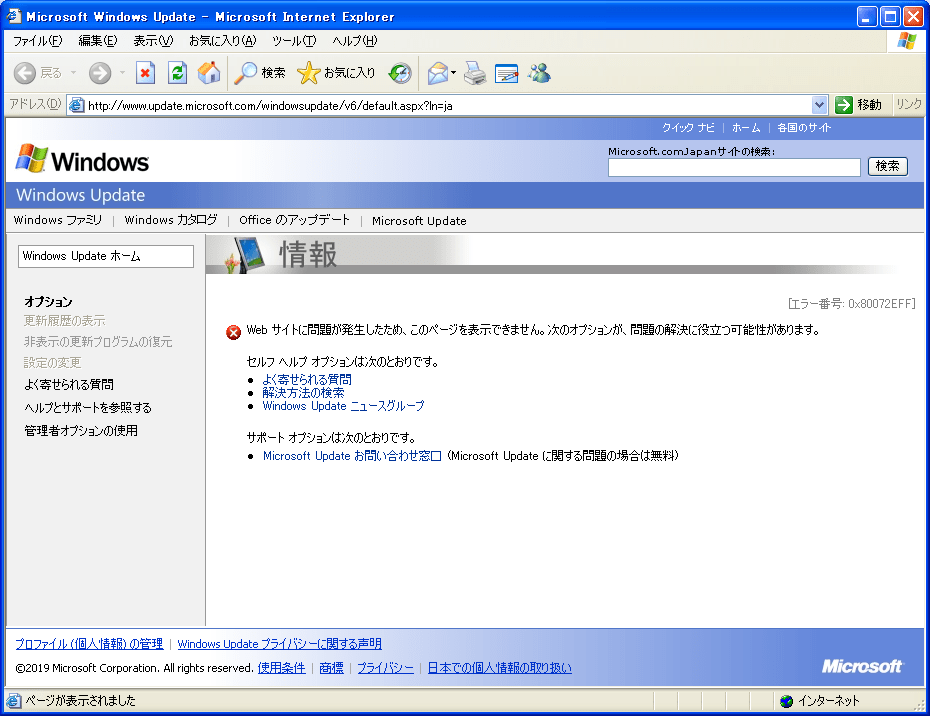This screenshot has height=716, width=930.
Task: Click the Back arrow toolbar icon
Action: [25, 73]
